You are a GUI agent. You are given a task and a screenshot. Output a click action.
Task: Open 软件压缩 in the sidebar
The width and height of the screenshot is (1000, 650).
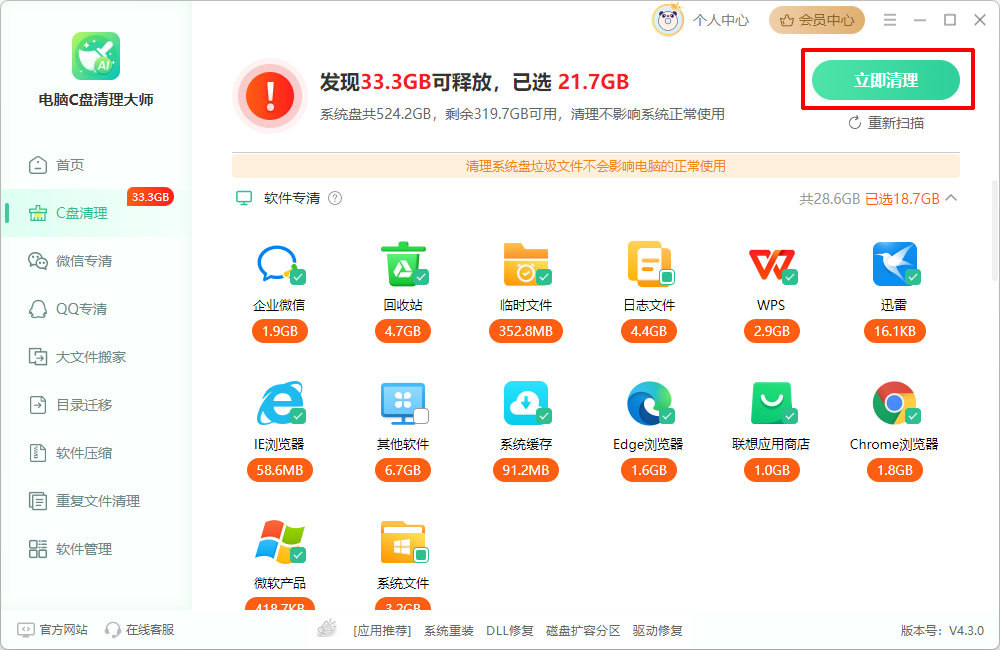coord(96,453)
